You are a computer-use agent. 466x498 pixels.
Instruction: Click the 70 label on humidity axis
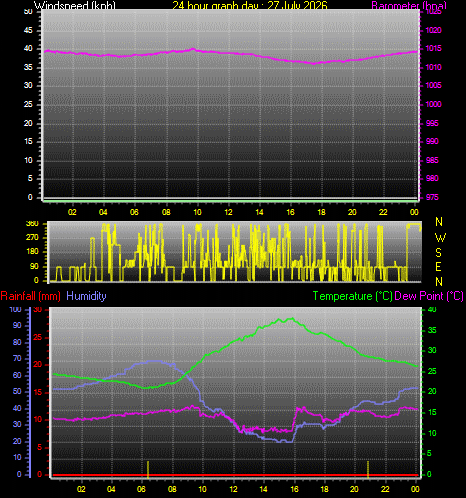pos(17,359)
